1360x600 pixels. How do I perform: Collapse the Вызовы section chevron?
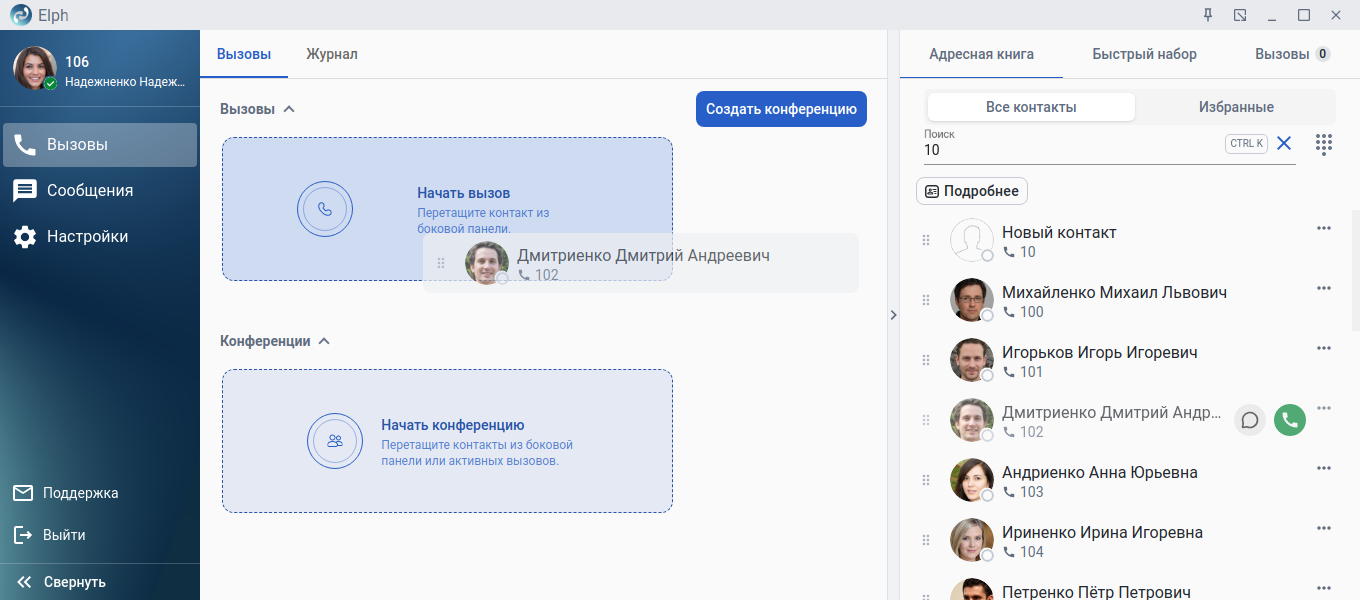point(289,109)
